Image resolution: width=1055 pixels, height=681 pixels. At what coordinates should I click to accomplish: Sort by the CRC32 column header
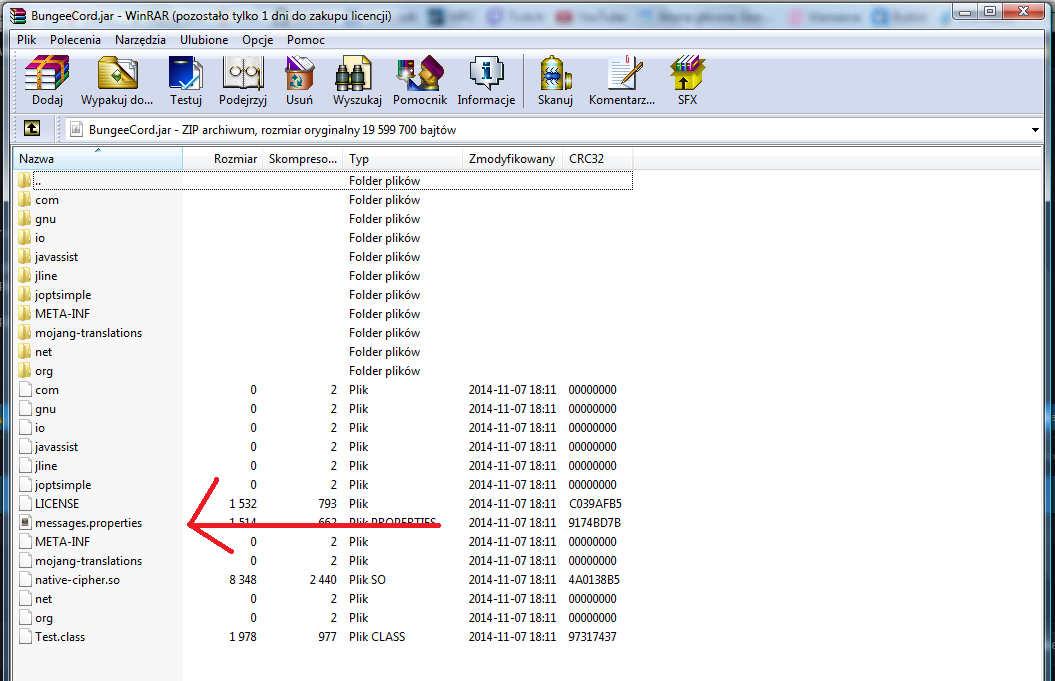(597, 159)
